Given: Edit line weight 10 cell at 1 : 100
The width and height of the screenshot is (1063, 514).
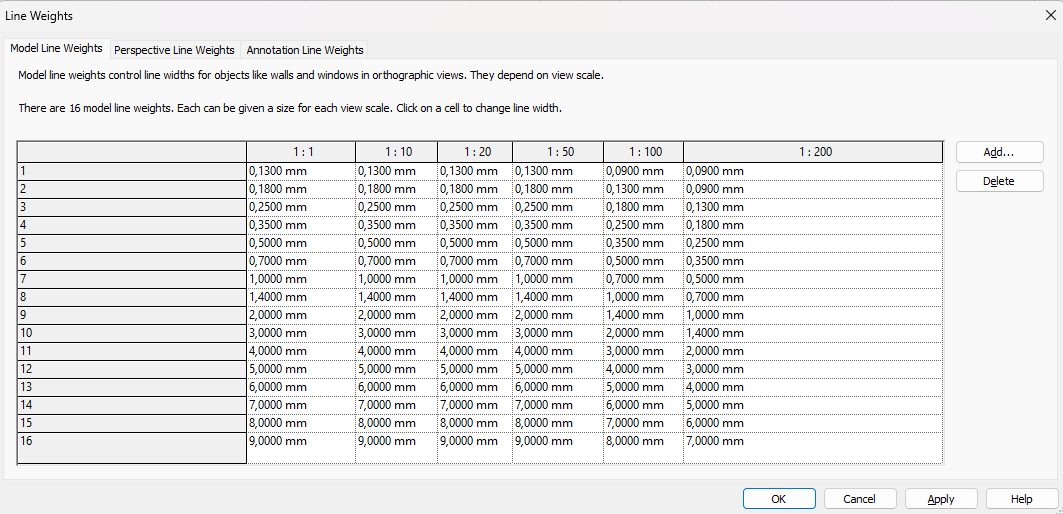Looking at the screenshot, I should 643,333.
